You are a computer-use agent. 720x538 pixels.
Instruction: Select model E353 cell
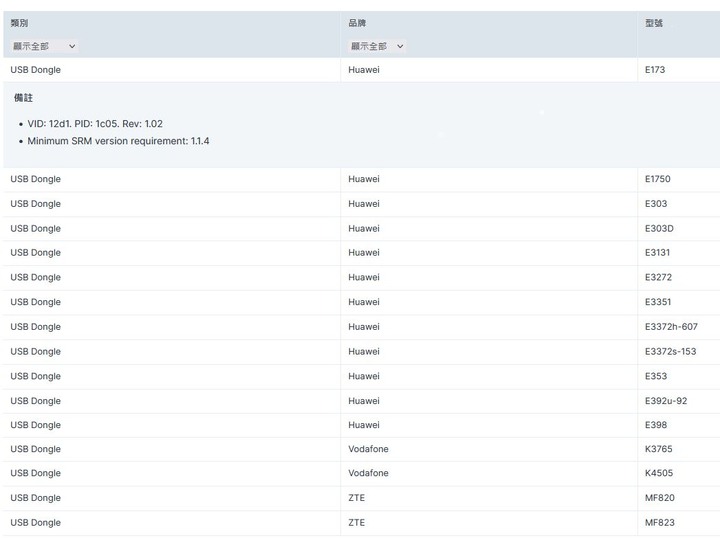(656, 376)
